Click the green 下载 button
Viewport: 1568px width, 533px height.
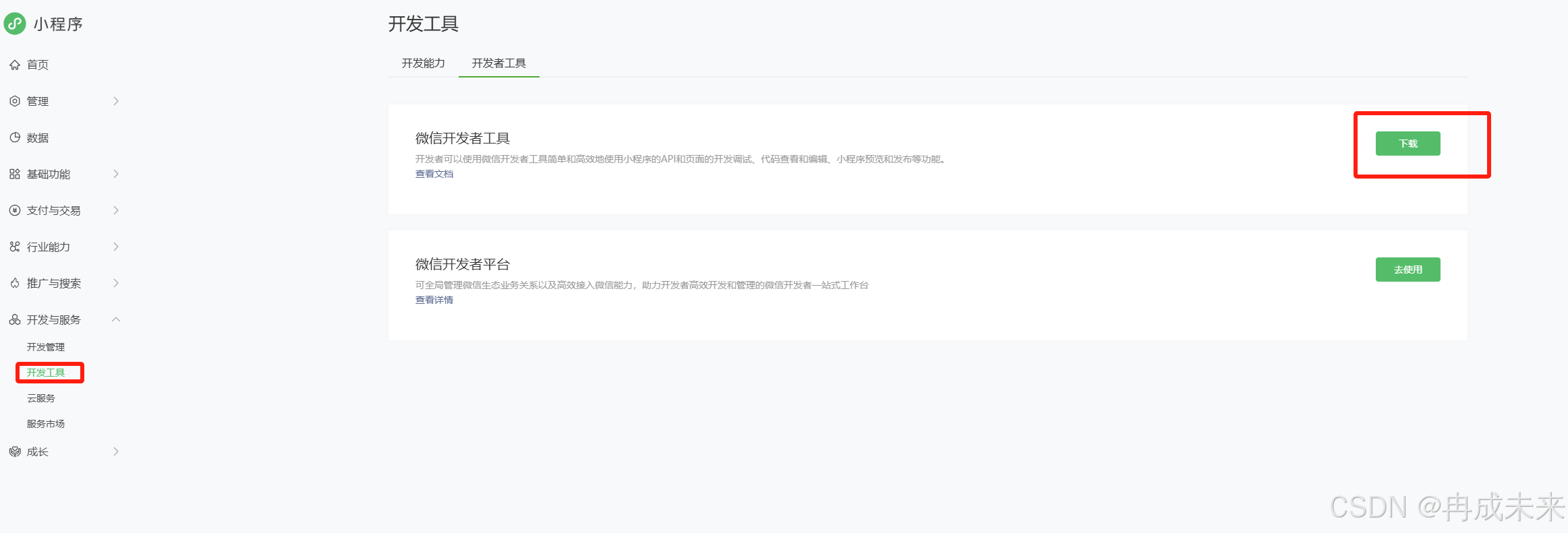point(1407,144)
